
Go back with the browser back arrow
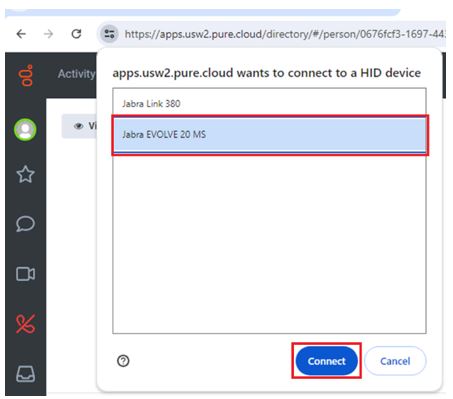click(x=21, y=34)
